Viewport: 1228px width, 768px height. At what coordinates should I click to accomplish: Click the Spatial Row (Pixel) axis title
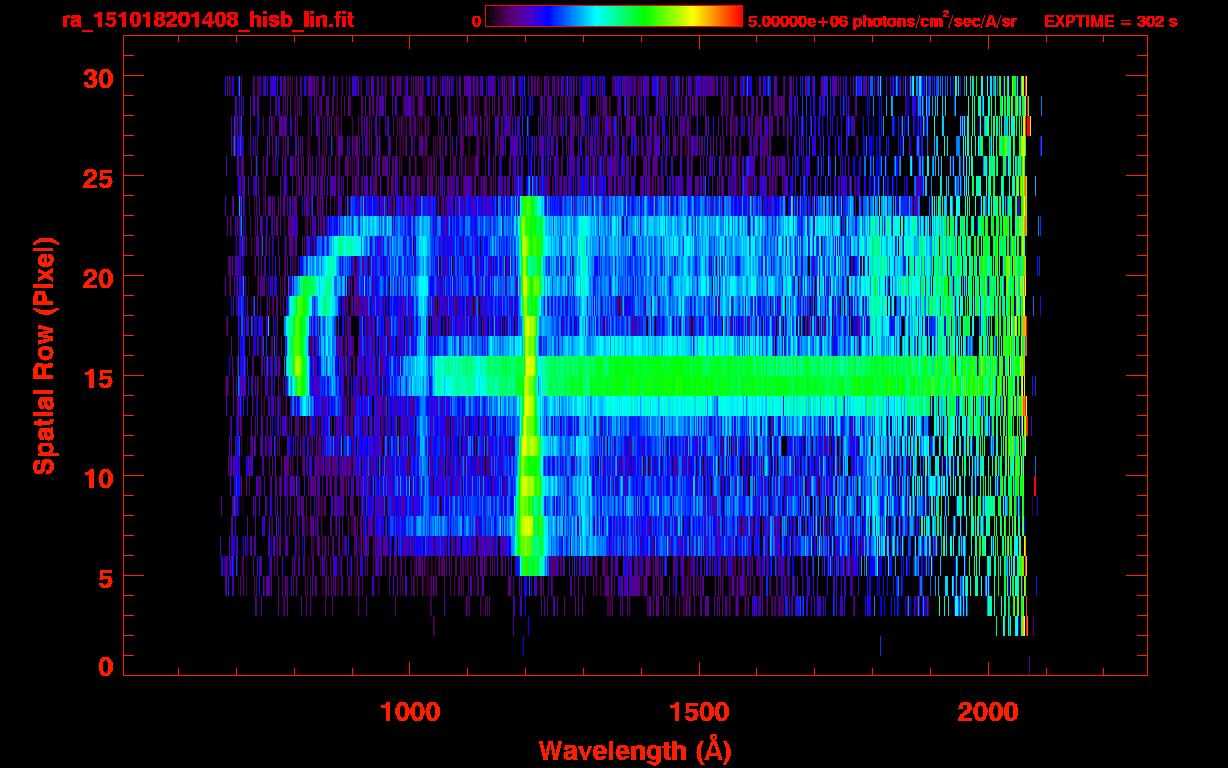[44, 356]
